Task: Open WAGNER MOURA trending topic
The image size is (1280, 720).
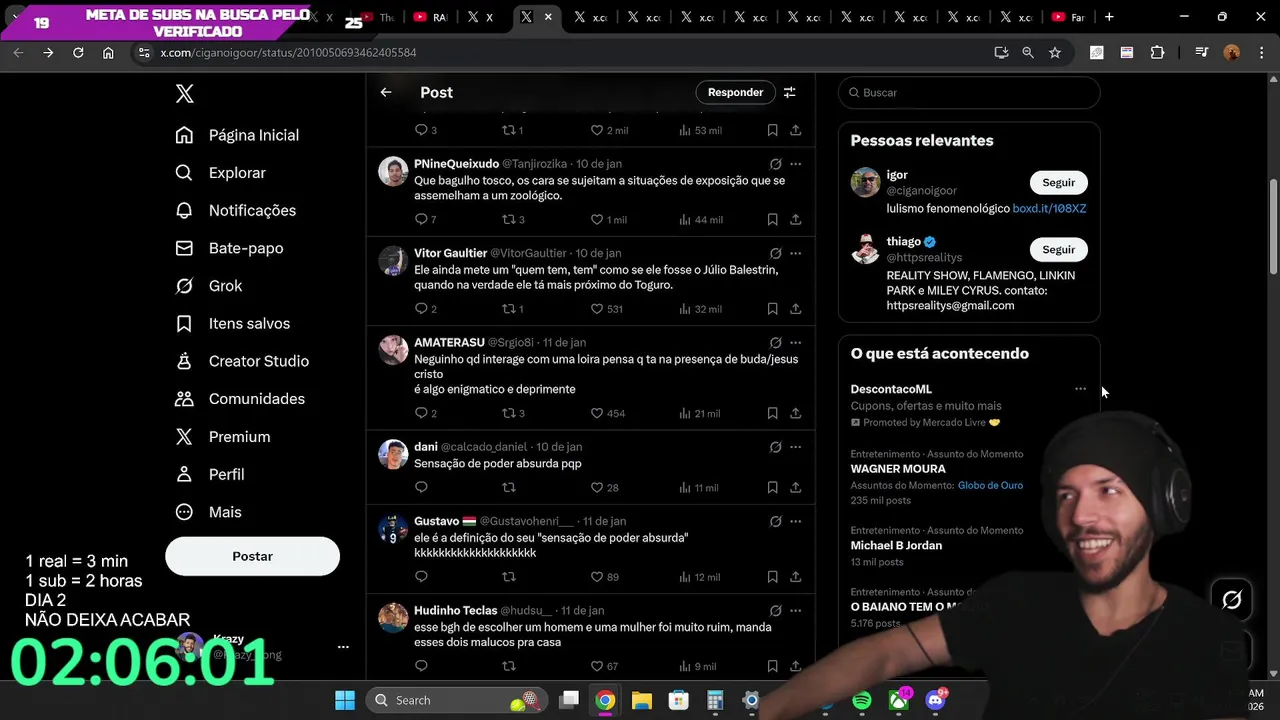Action: coord(898,469)
